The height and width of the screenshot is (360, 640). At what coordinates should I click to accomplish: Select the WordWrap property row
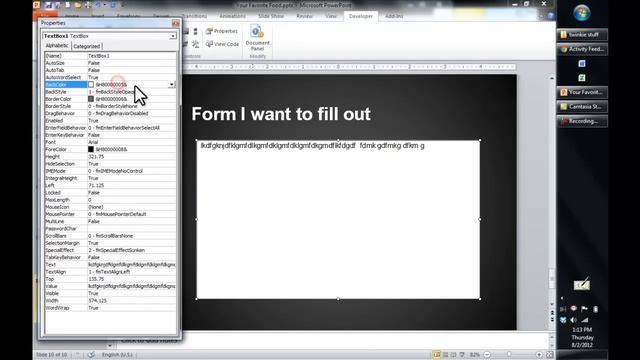pos(110,308)
